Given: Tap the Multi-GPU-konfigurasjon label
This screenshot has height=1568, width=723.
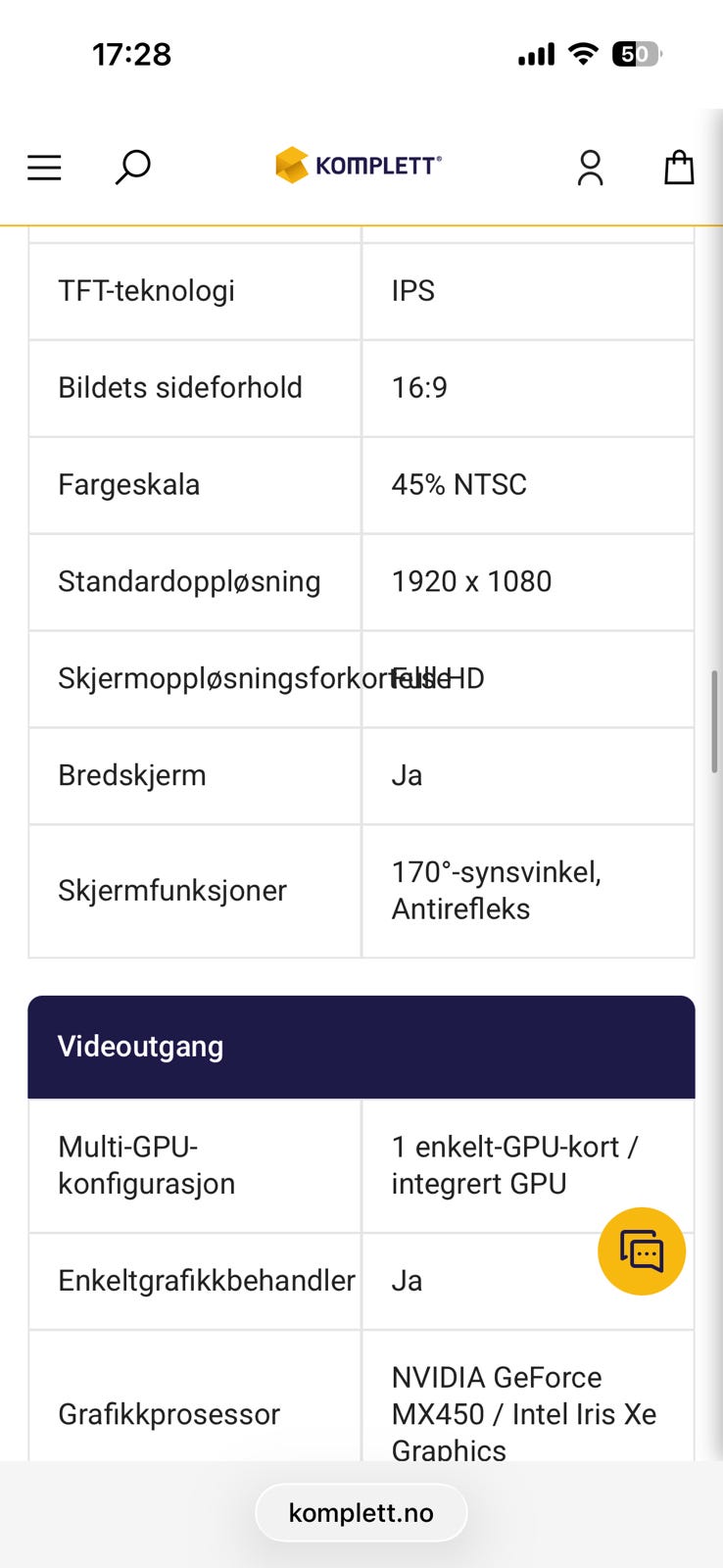Looking at the screenshot, I should coord(146,1165).
